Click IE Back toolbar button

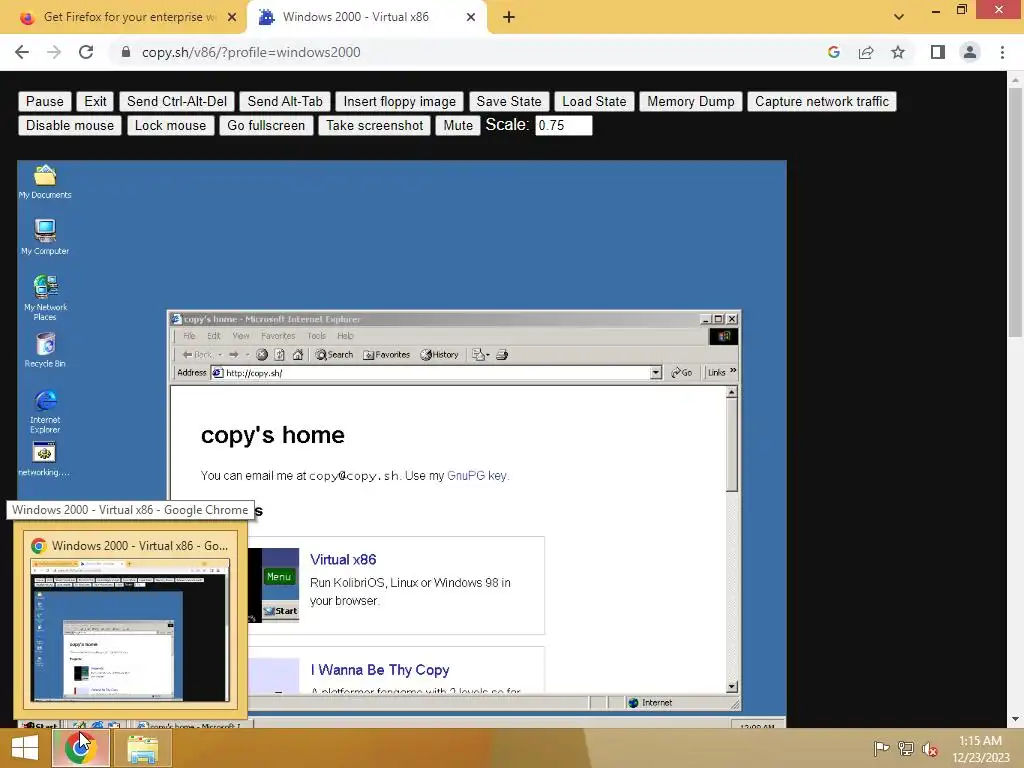(197, 355)
